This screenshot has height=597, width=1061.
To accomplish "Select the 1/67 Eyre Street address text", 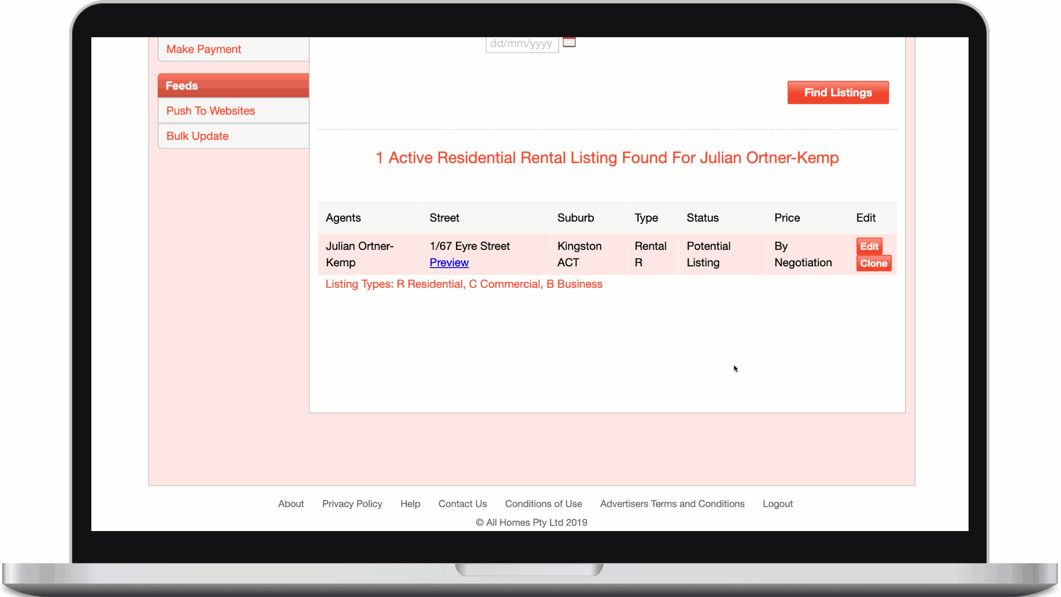I will tap(470, 246).
